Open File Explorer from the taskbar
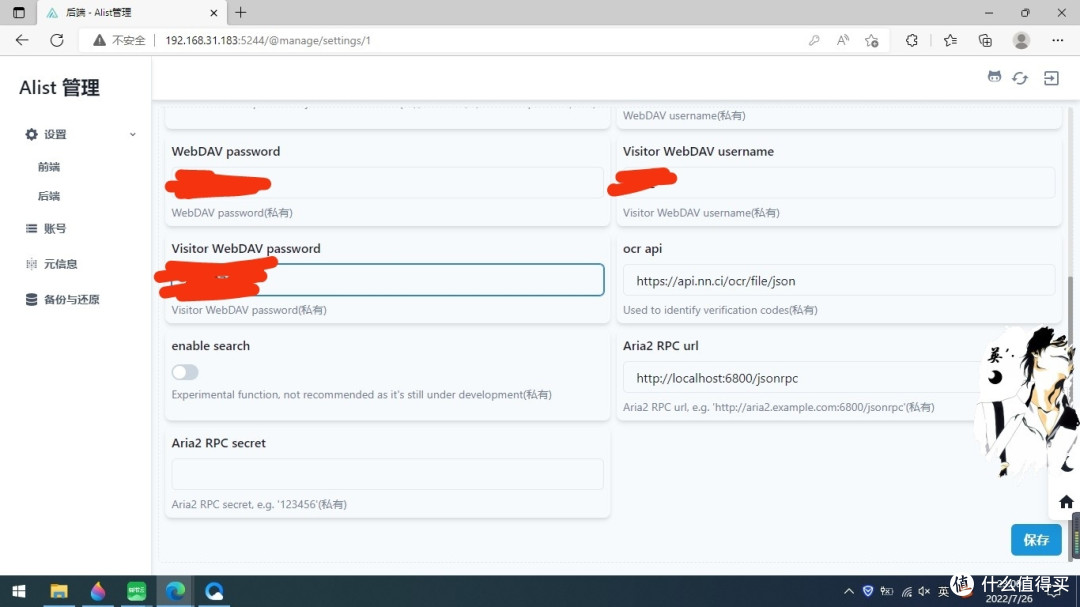 [59, 591]
